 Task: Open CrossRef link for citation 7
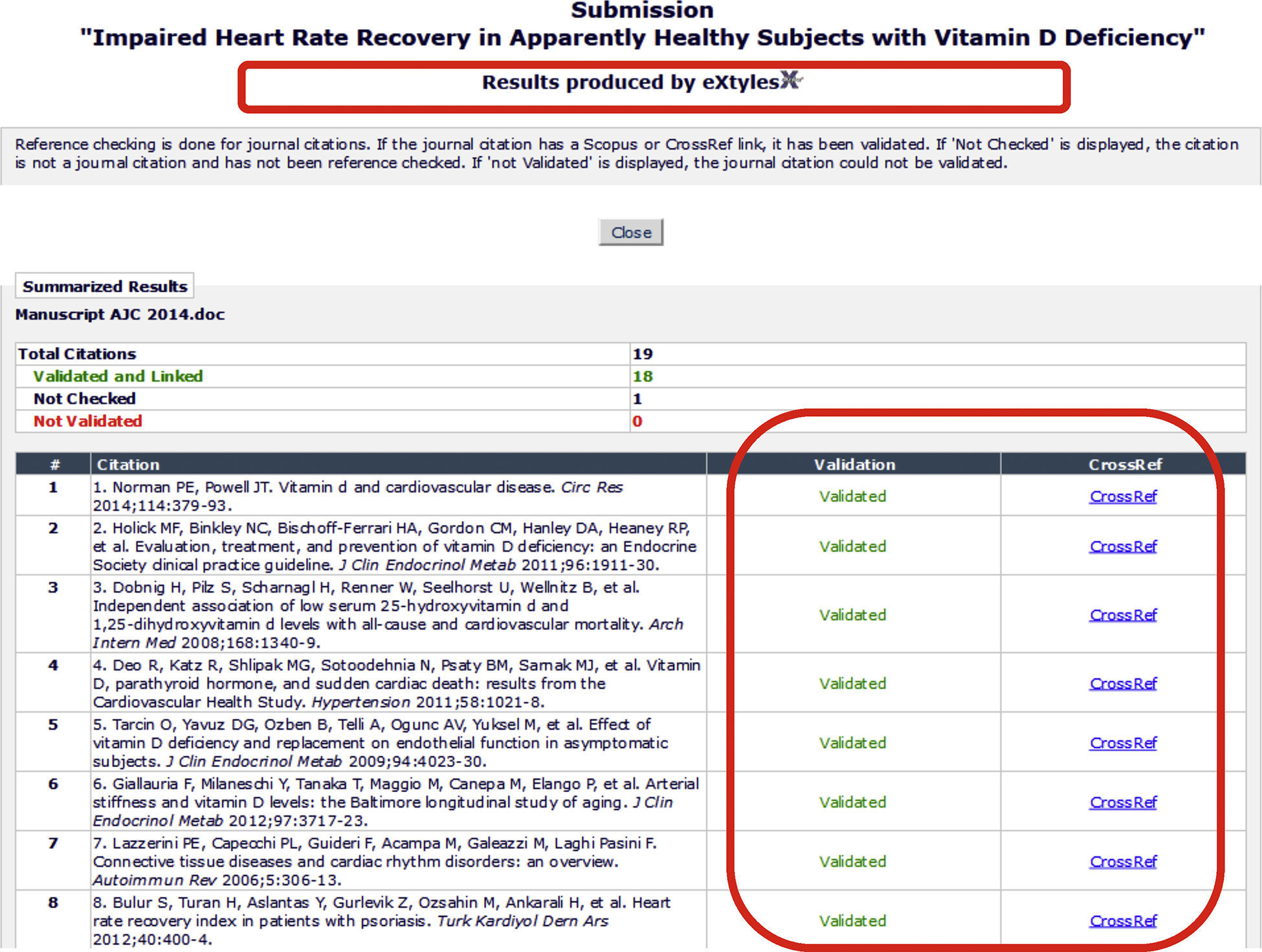click(x=1123, y=862)
